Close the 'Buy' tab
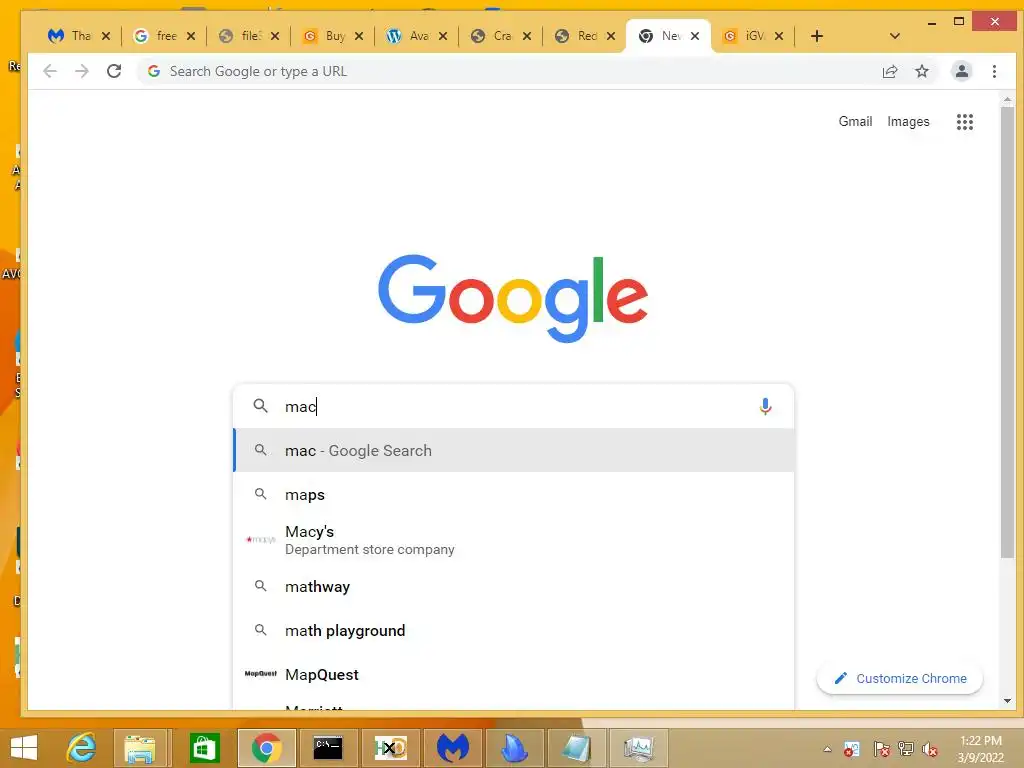 click(359, 36)
